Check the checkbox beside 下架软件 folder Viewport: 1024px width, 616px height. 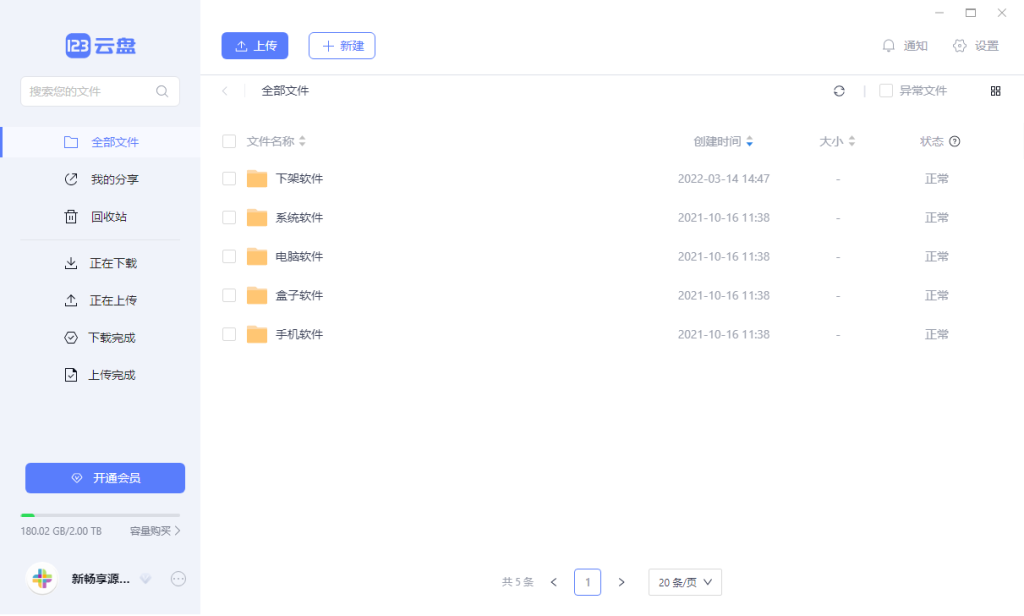(x=229, y=178)
